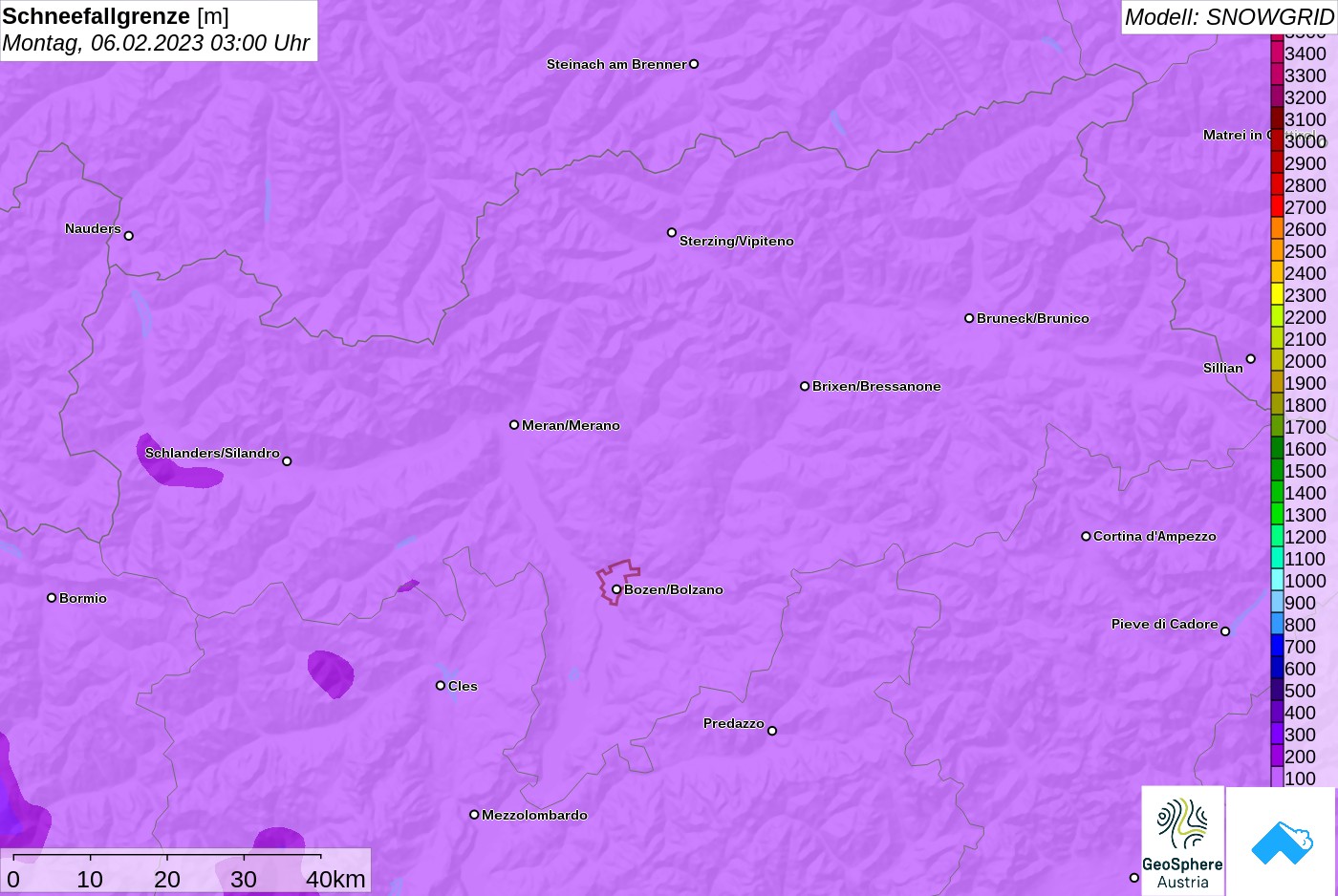1338x896 pixels.
Task: Click the Brixen/Bressanone marker dot
Action: pyautogui.click(x=805, y=386)
